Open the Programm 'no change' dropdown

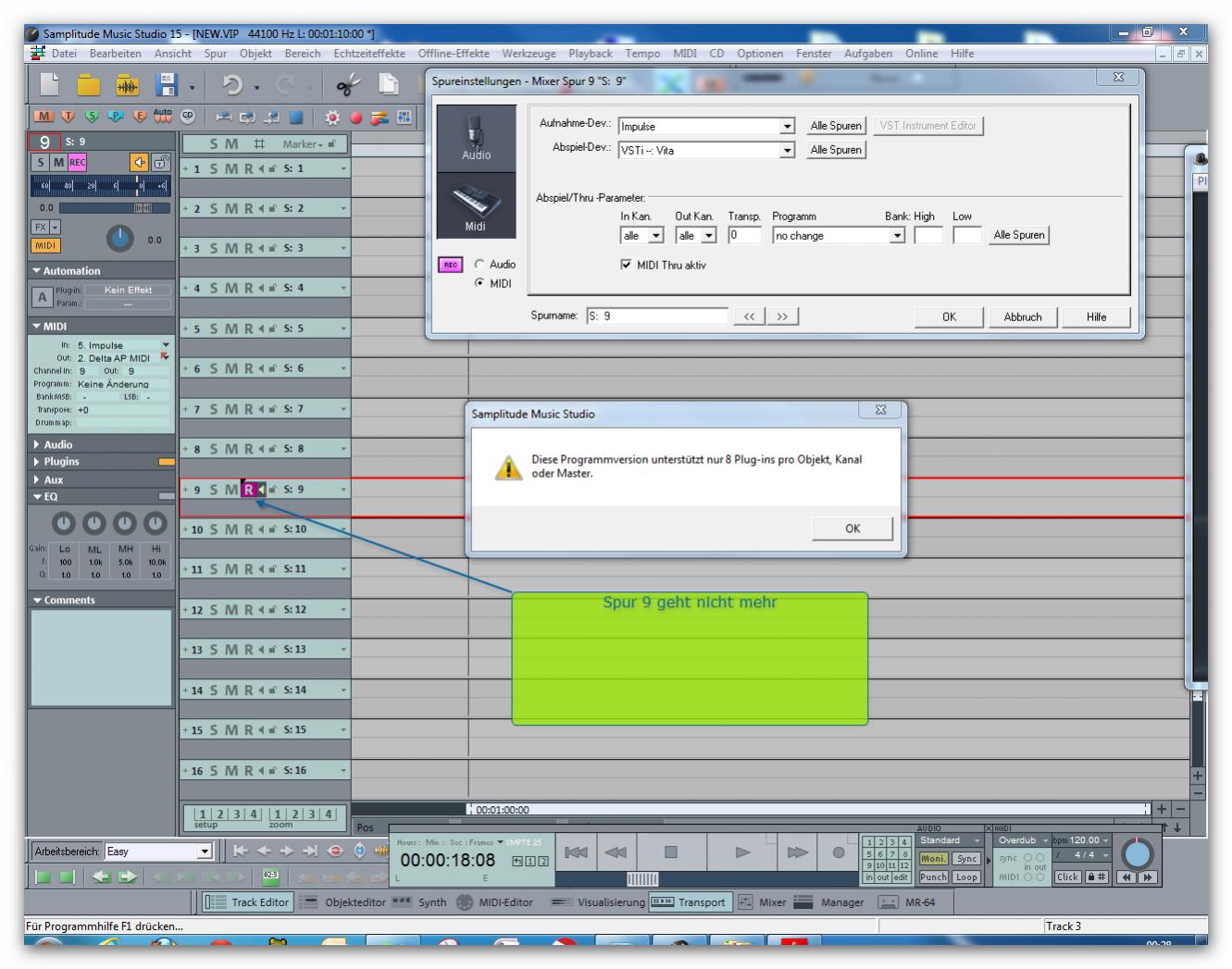click(x=897, y=236)
